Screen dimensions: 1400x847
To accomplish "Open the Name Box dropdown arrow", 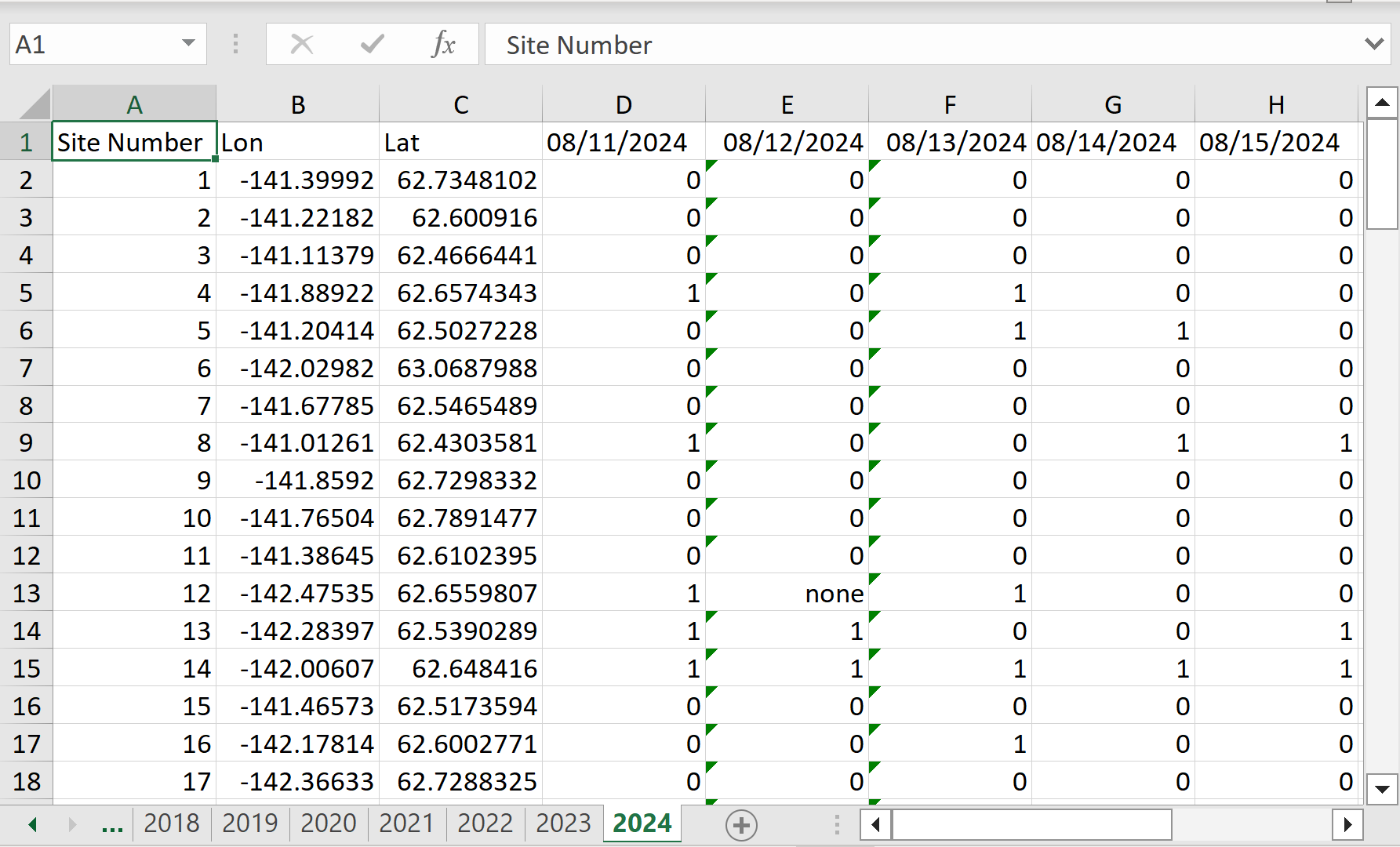I will pos(188,44).
